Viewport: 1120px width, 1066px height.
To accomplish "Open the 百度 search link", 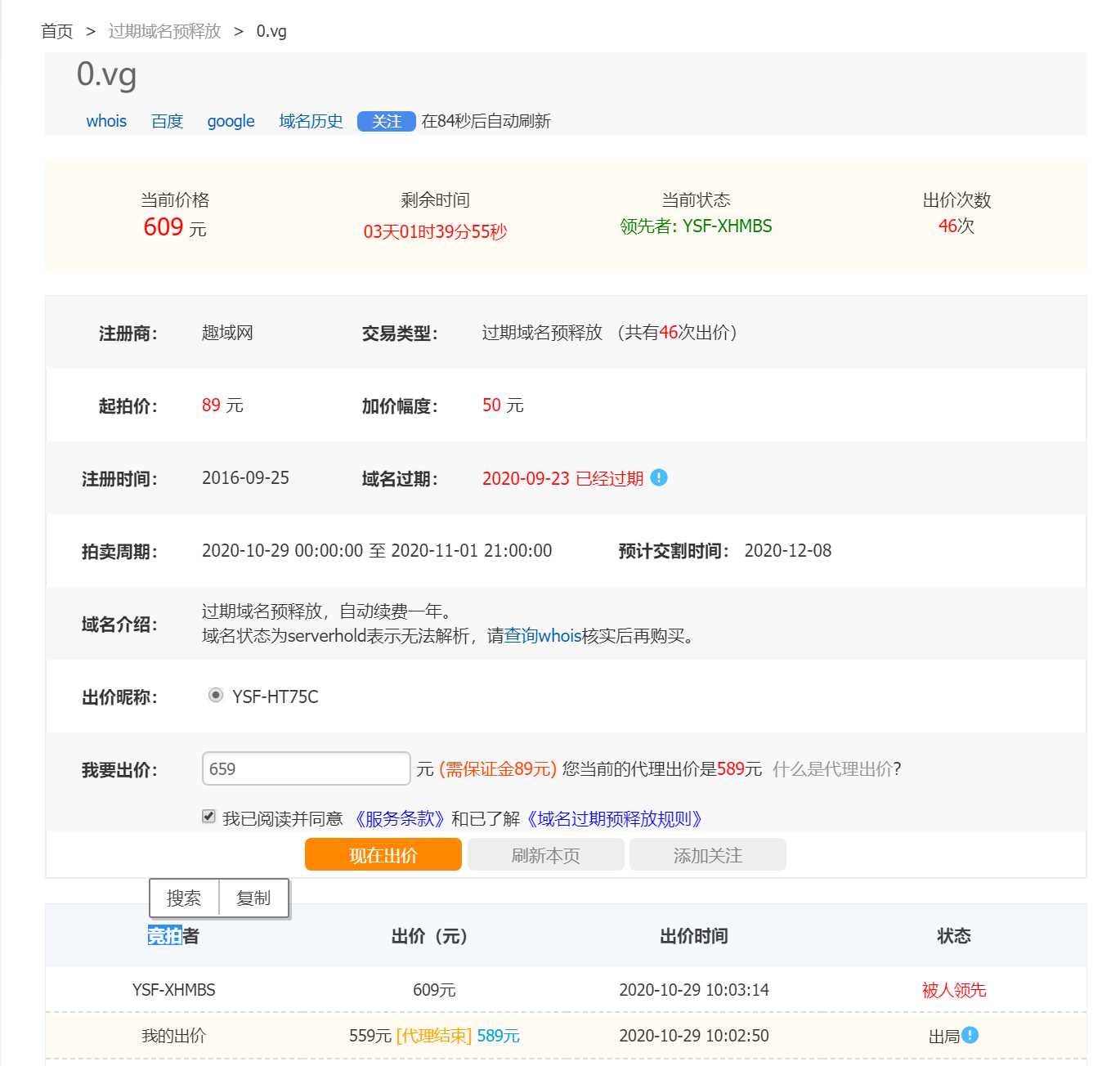I will pyautogui.click(x=167, y=121).
